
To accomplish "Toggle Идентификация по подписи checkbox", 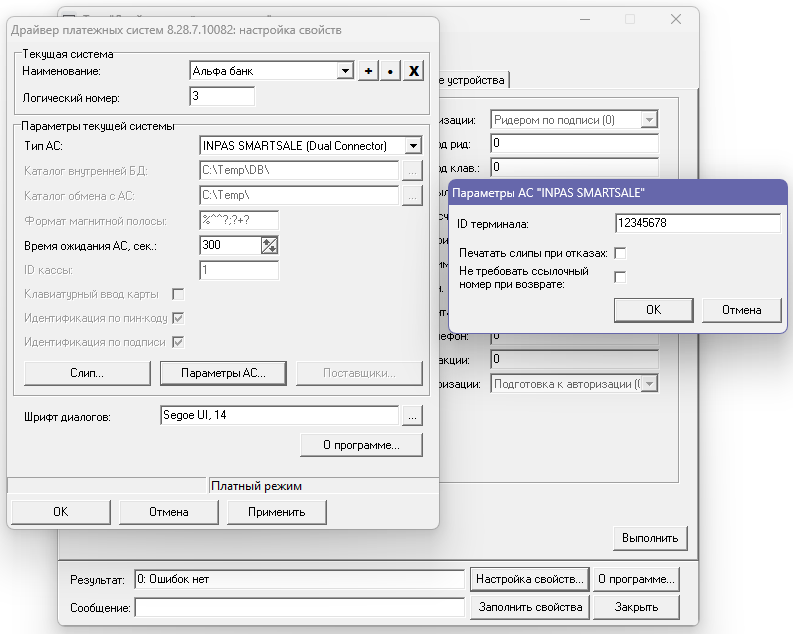I will pos(178,342).
